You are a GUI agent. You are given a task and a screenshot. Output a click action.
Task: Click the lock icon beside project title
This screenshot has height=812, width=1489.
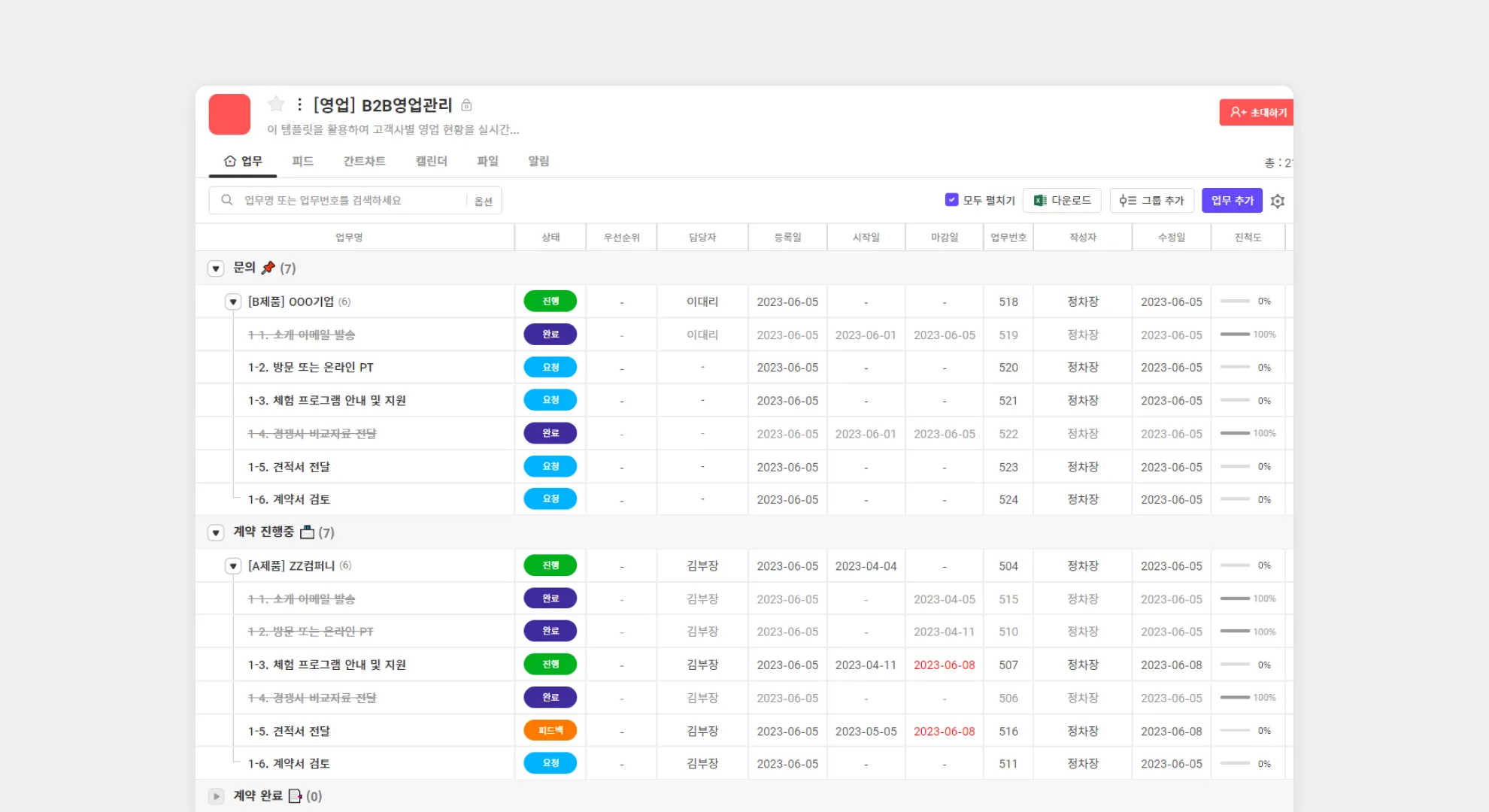(466, 105)
